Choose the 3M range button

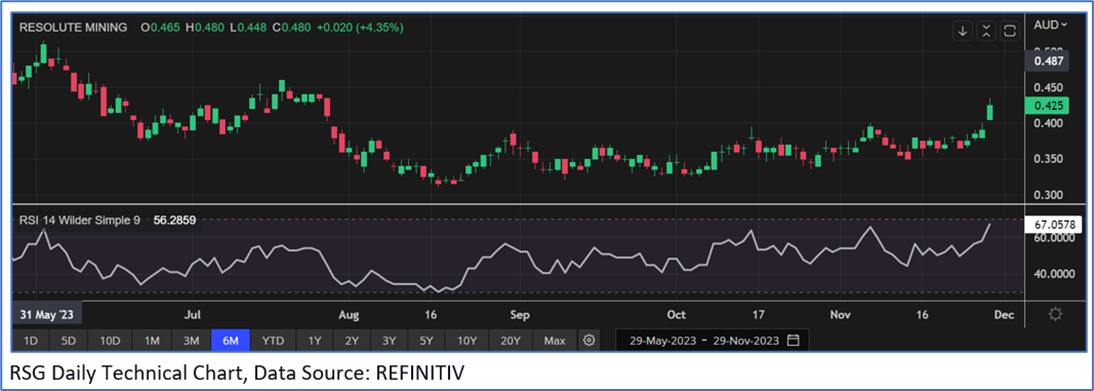[191, 341]
